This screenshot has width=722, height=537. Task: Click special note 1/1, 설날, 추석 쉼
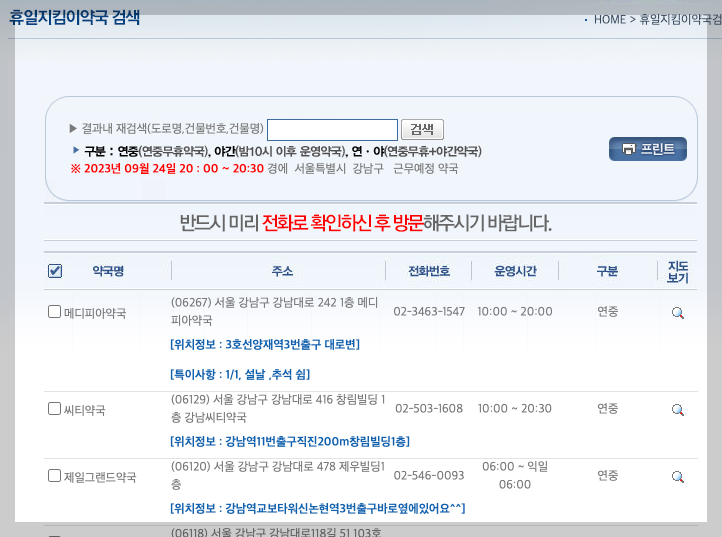coord(240,374)
